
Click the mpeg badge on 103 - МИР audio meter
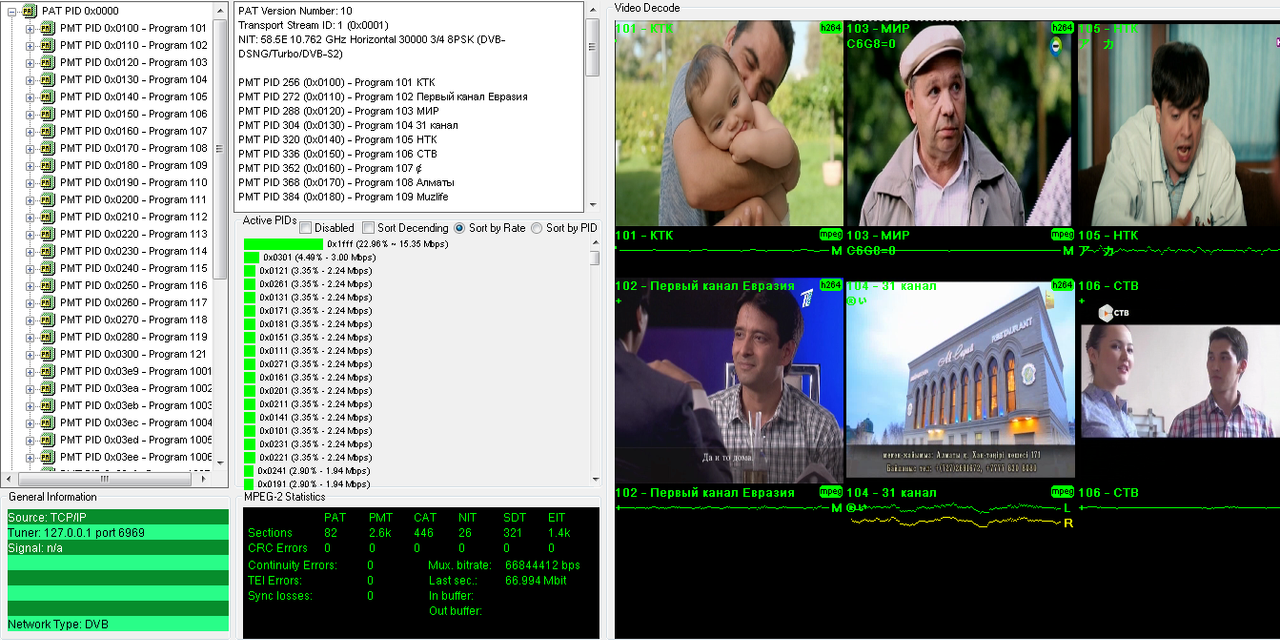[x=1062, y=235]
